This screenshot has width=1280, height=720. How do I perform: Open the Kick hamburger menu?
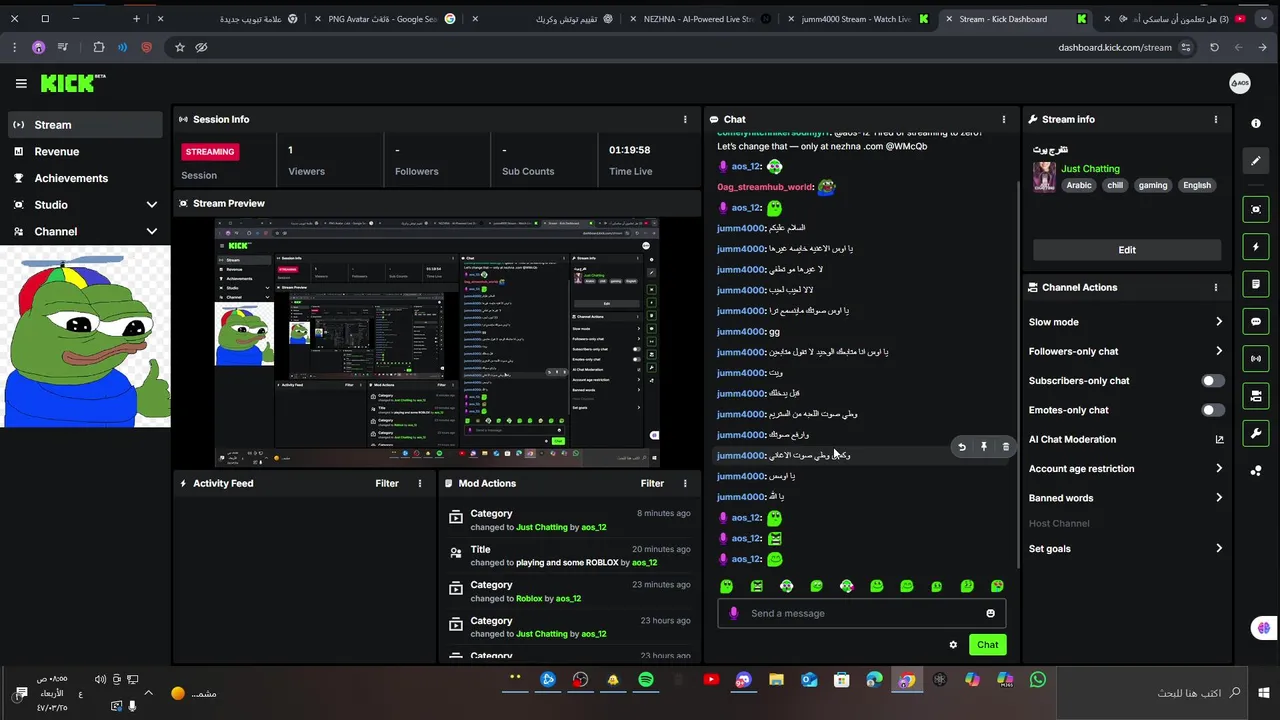pos(21,84)
